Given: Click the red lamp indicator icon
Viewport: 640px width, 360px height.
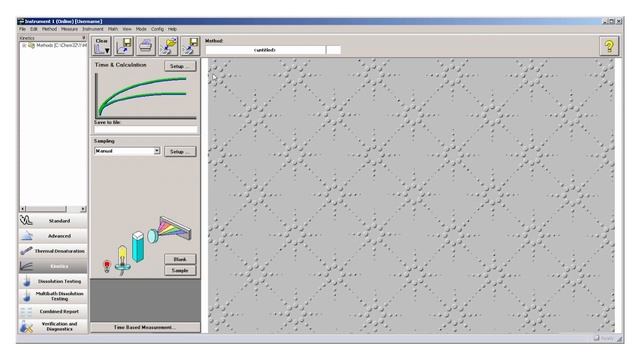Looking at the screenshot, I should (107, 266).
